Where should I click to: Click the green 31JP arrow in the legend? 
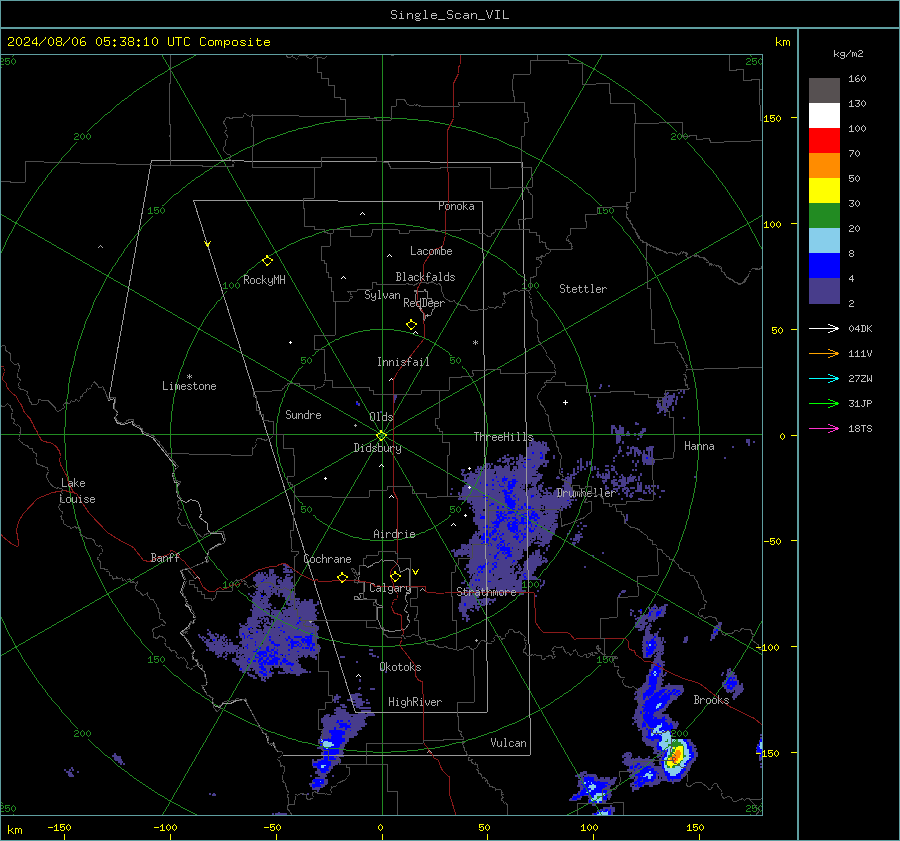click(824, 404)
